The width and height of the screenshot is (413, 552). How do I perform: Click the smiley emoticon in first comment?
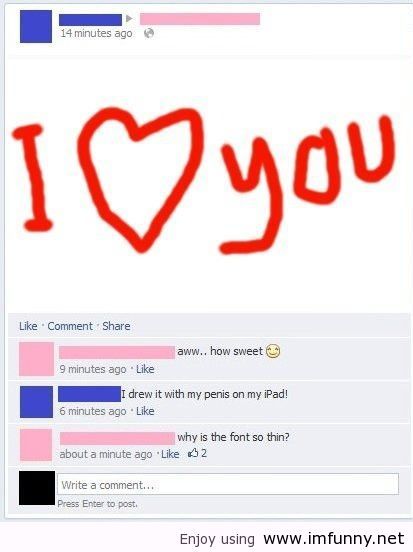(273, 351)
